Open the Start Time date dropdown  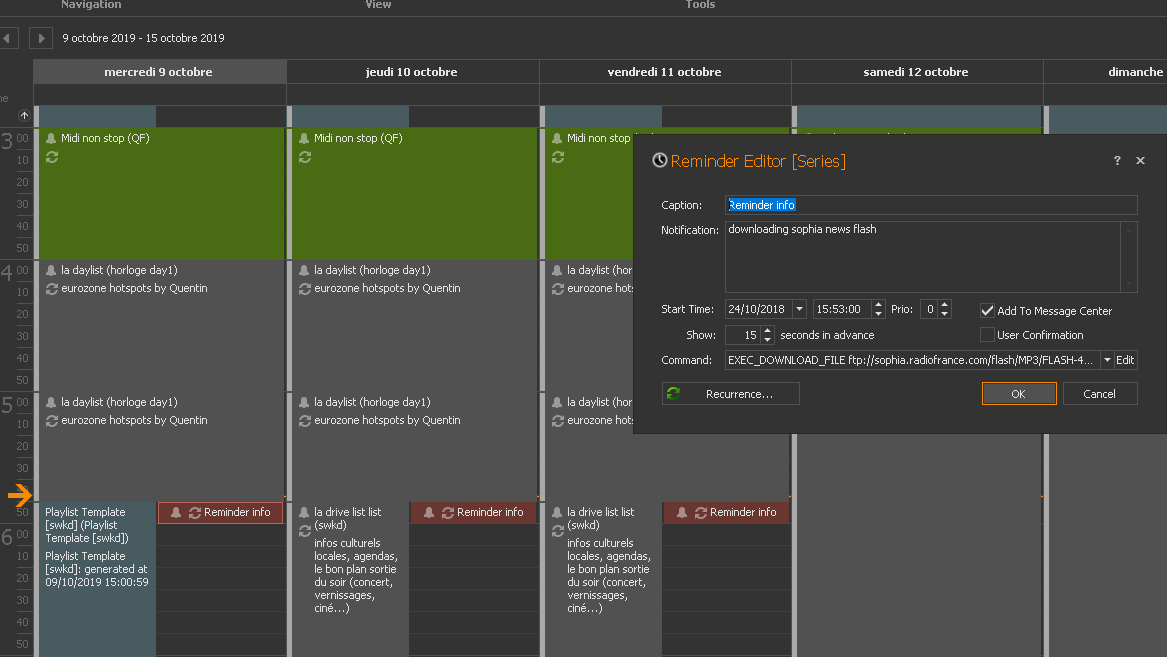pos(799,309)
